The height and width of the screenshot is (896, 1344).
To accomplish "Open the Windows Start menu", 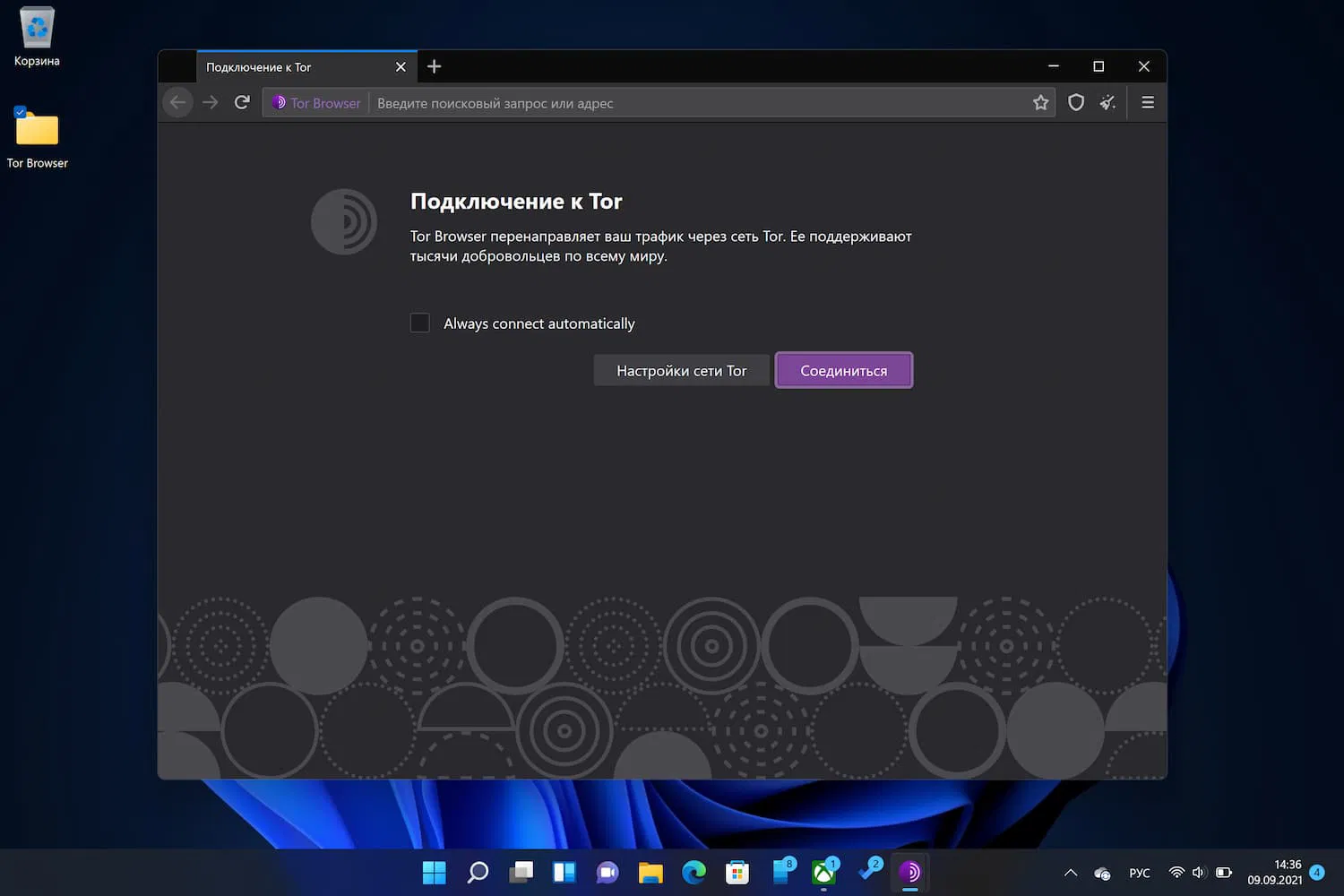I will coord(435,873).
